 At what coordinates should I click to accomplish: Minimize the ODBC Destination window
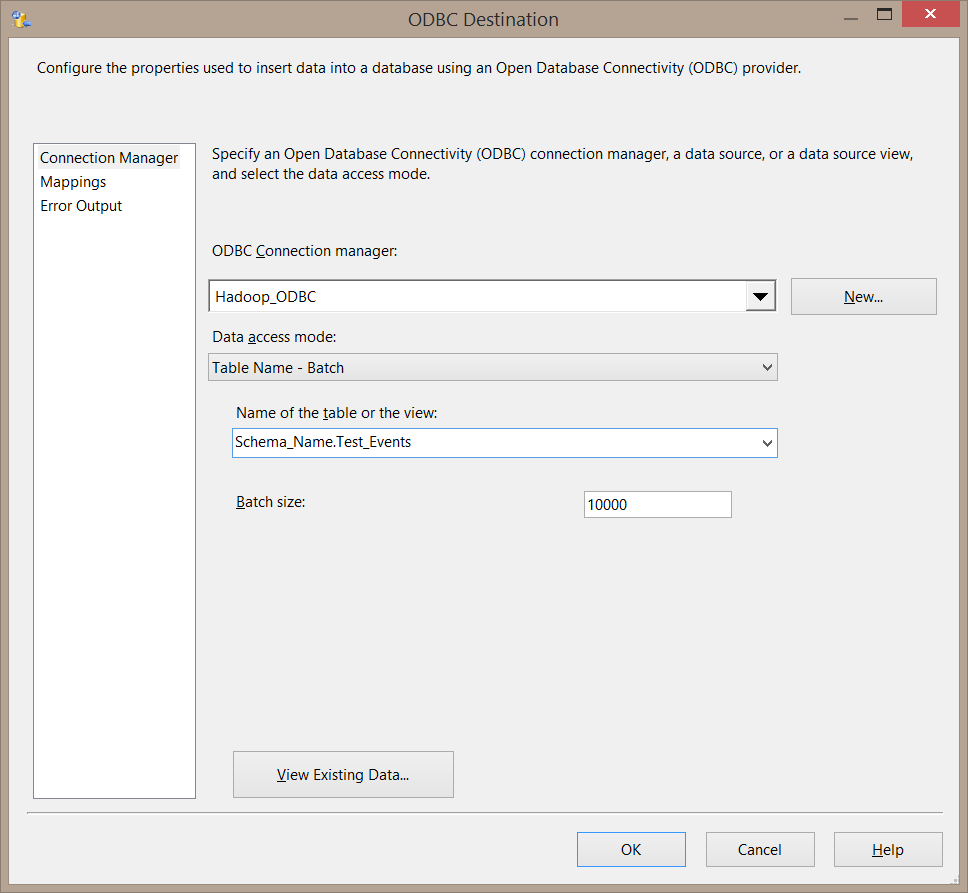[851, 14]
